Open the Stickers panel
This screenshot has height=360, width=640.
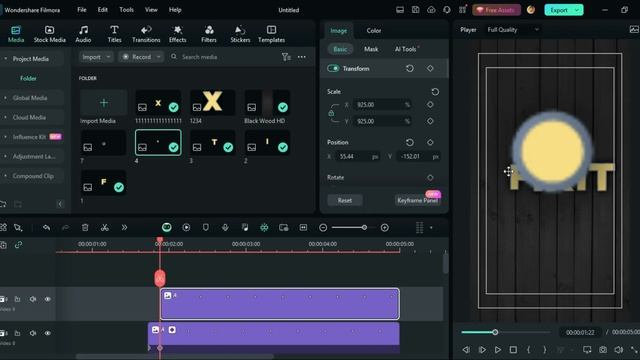[x=240, y=34]
